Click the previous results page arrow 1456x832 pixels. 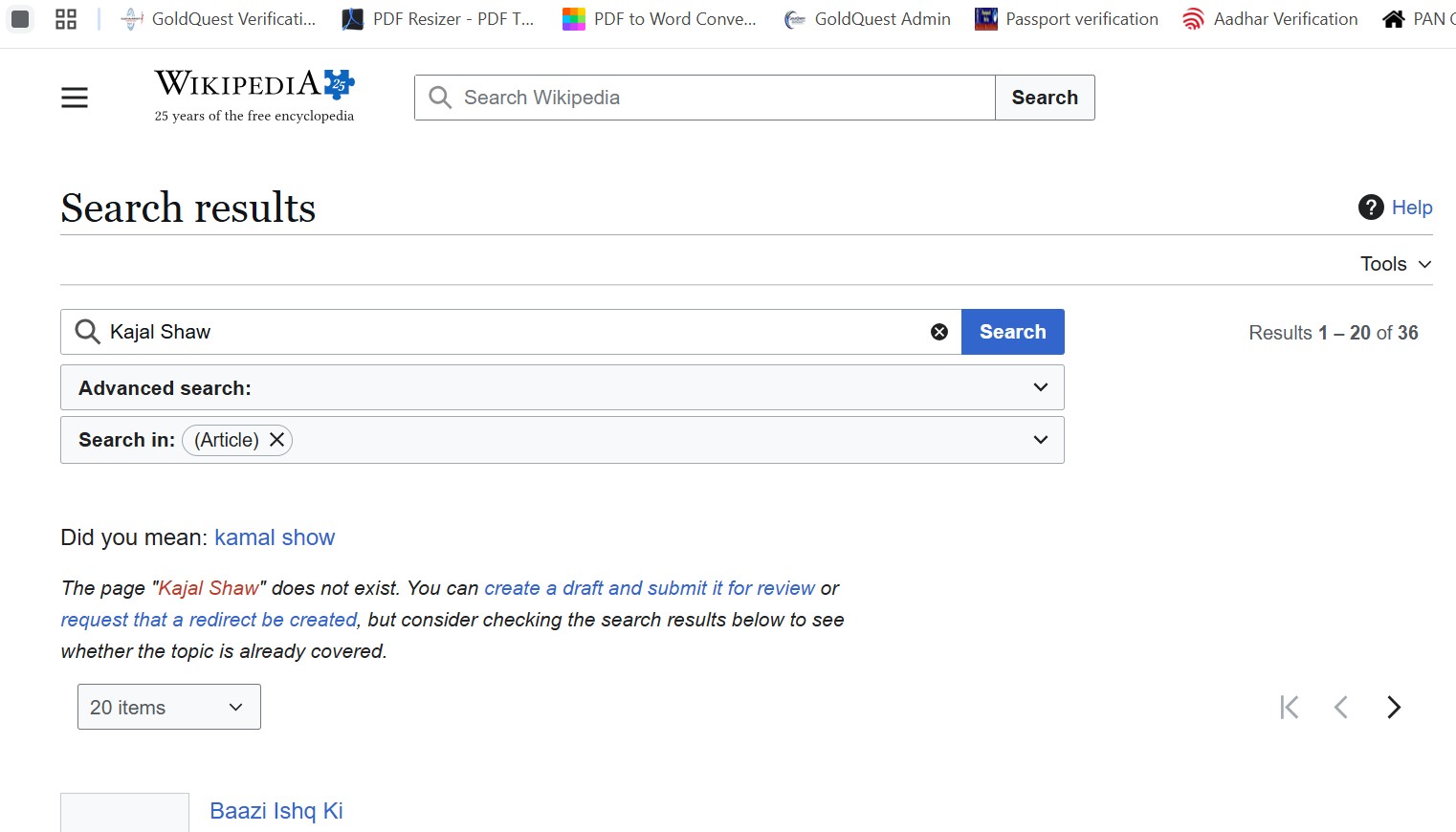[1341, 708]
